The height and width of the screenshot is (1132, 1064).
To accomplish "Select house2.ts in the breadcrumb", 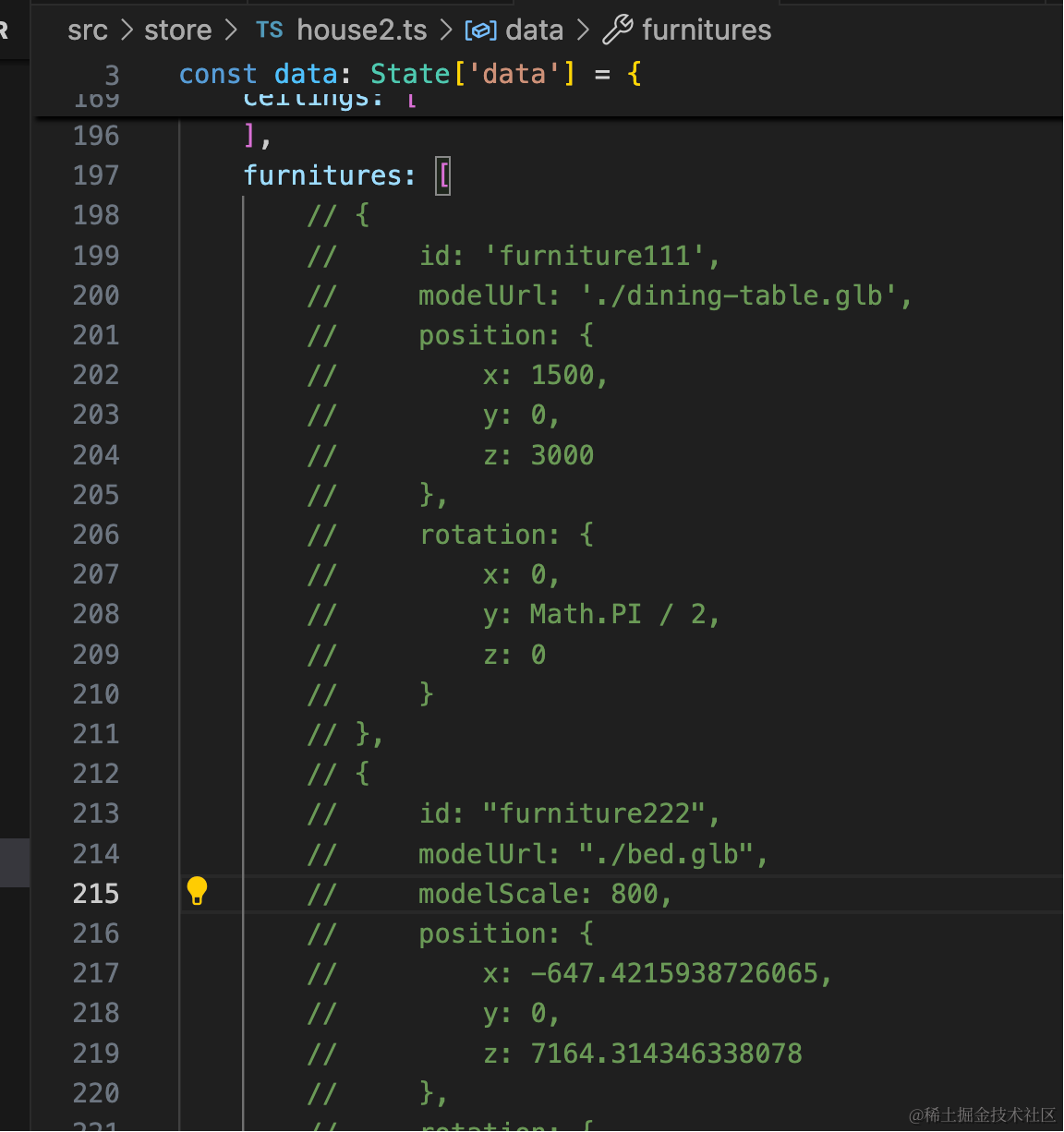I will point(362,30).
